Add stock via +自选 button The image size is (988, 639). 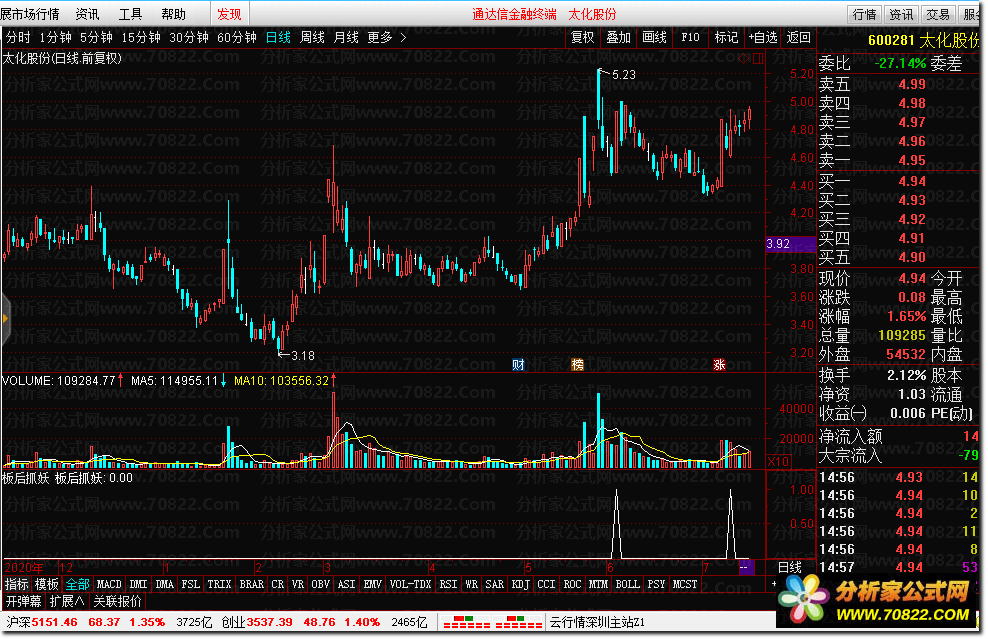point(762,38)
